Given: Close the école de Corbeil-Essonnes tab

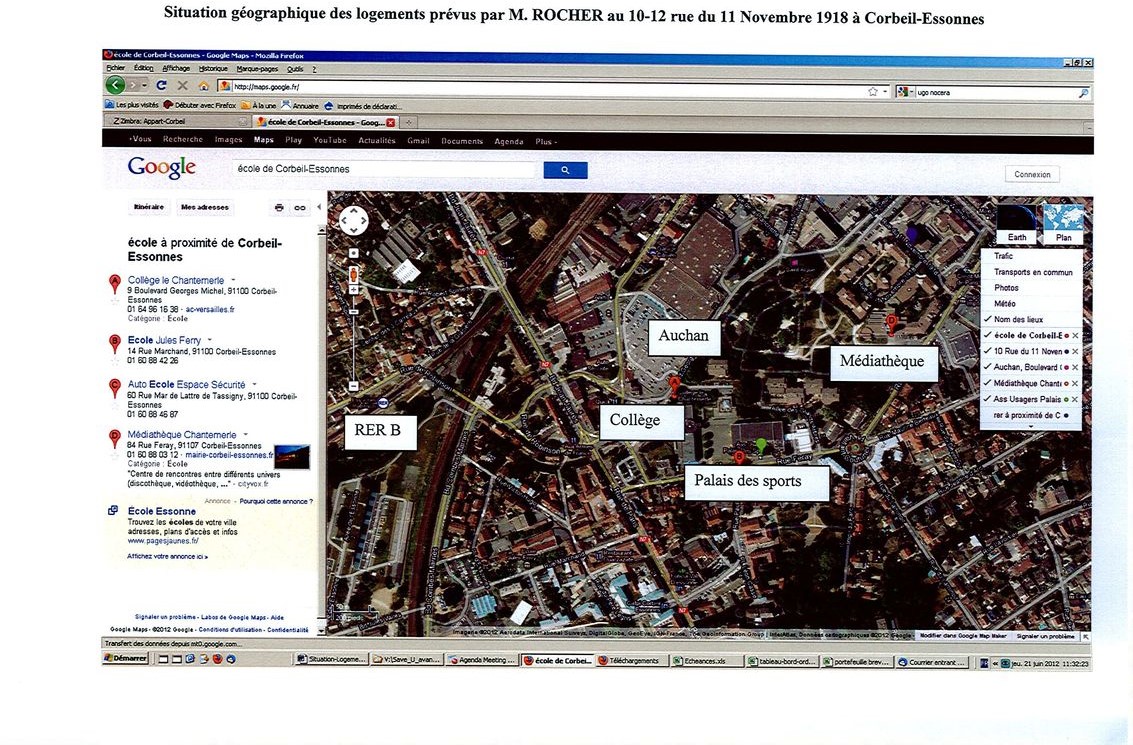Looking at the screenshot, I should (x=390, y=122).
